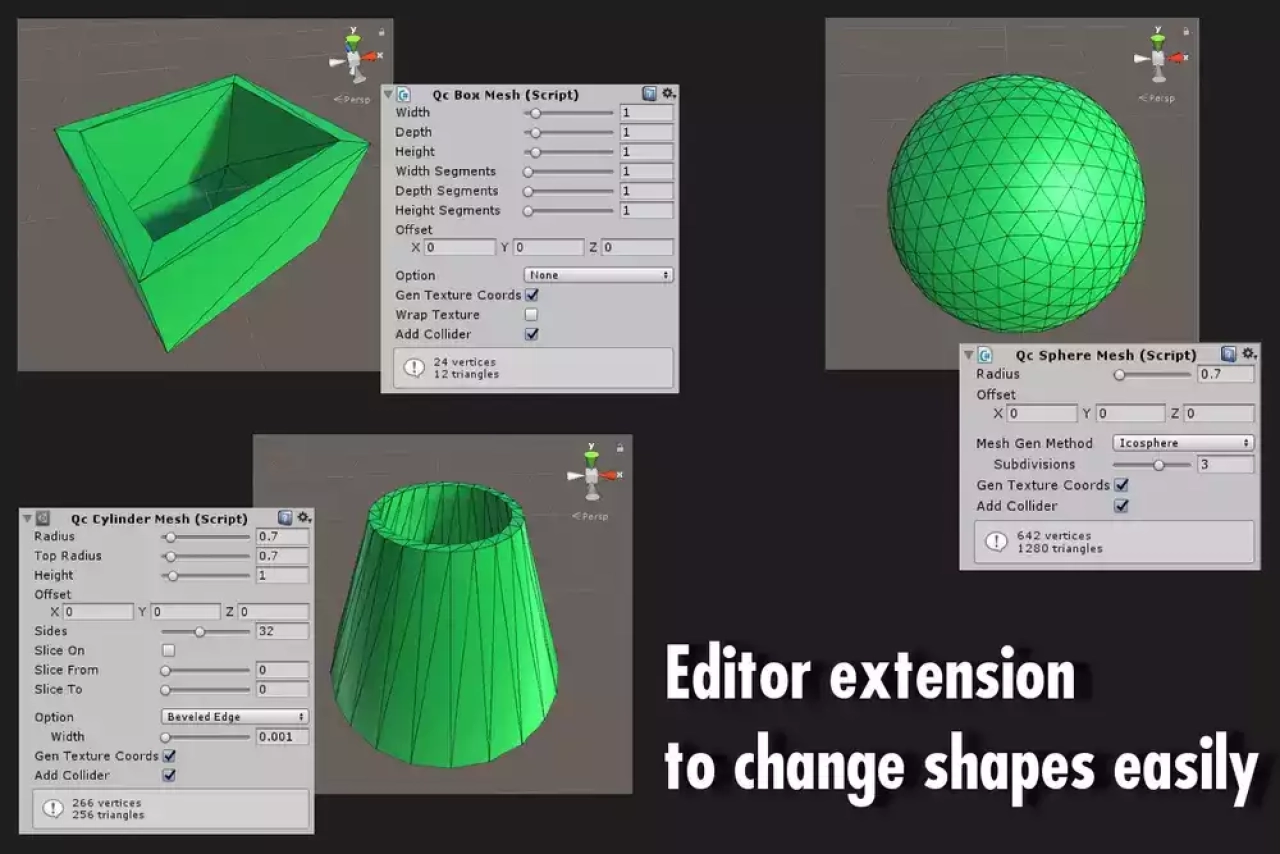The image size is (1280, 854).
Task: Collapse Qc Box Mesh component foldout arrow
Action: (388, 95)
